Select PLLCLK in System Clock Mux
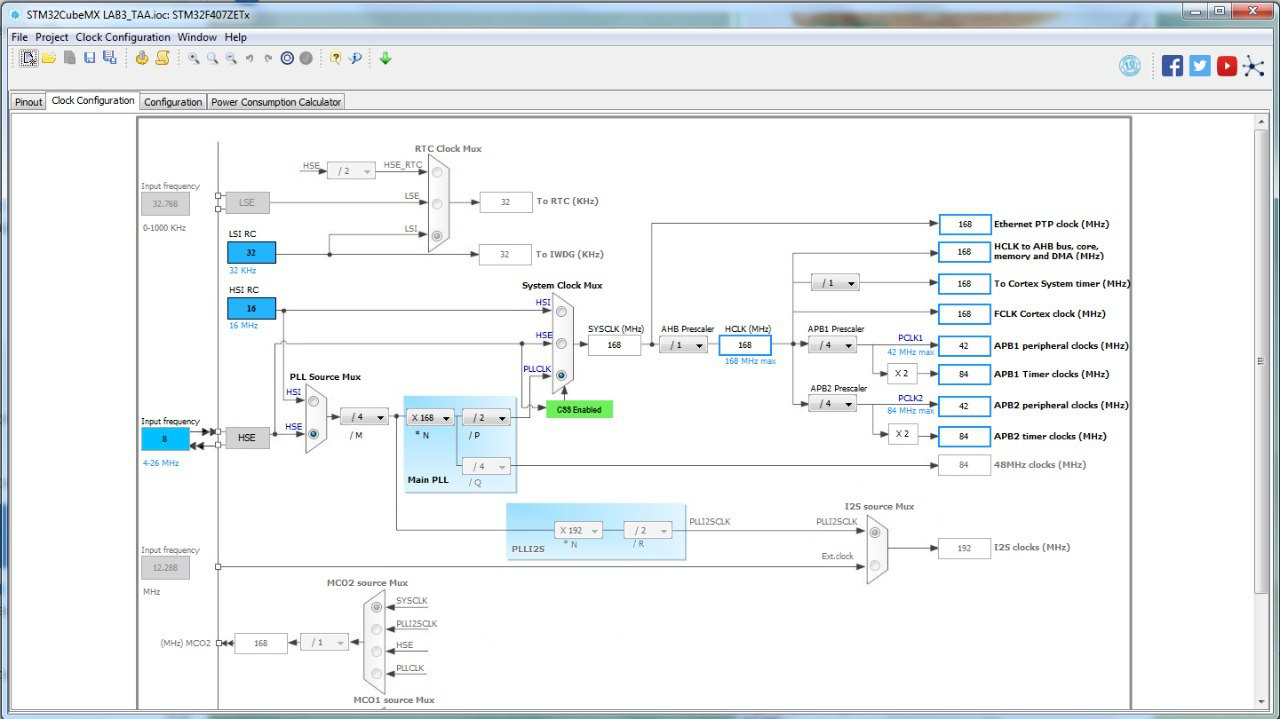The image size is (1280, 719). click(561, 376)
